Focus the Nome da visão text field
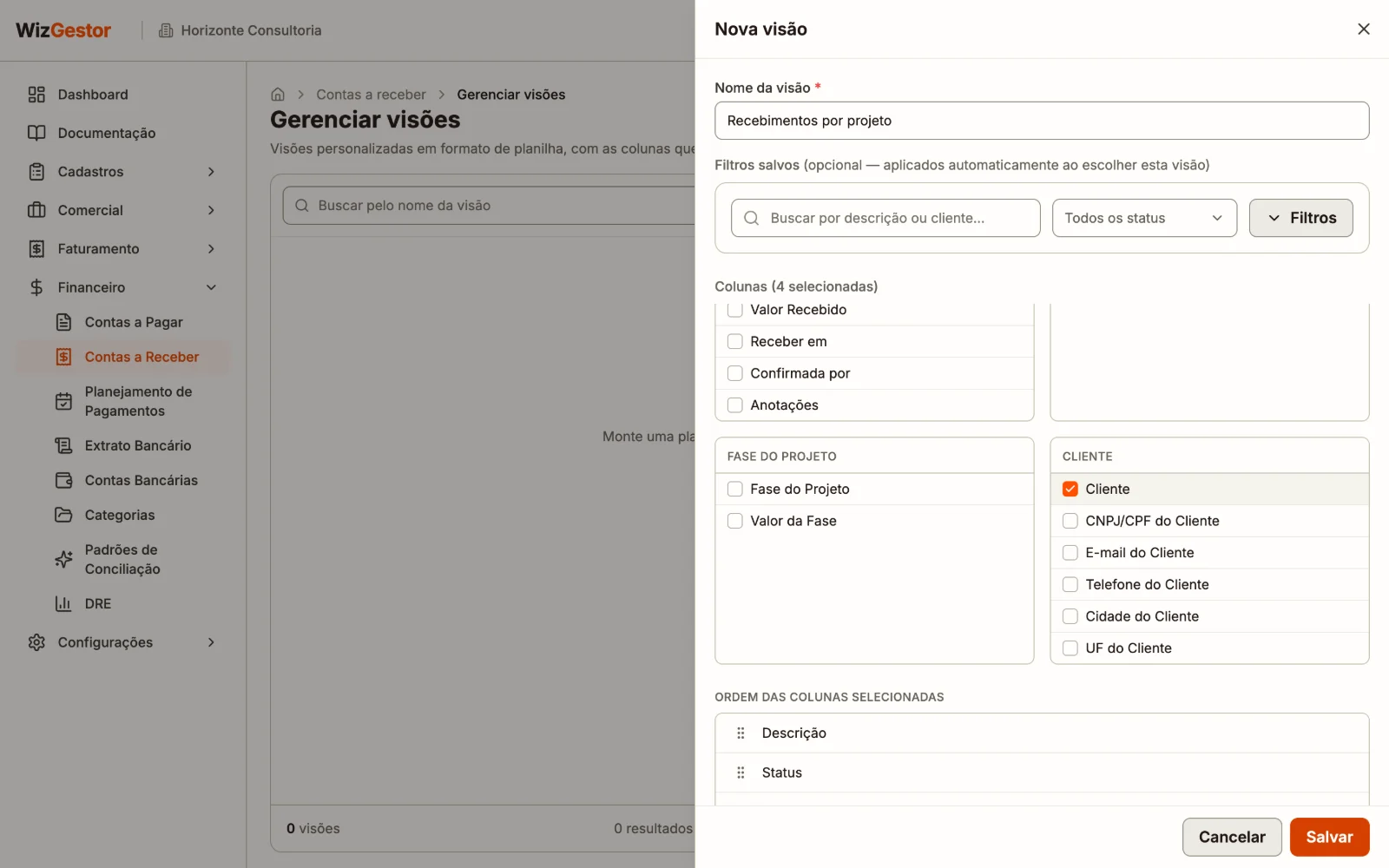Viewport: 1389px width, 868px height. pyautogui.click(x=1042, y=121)
